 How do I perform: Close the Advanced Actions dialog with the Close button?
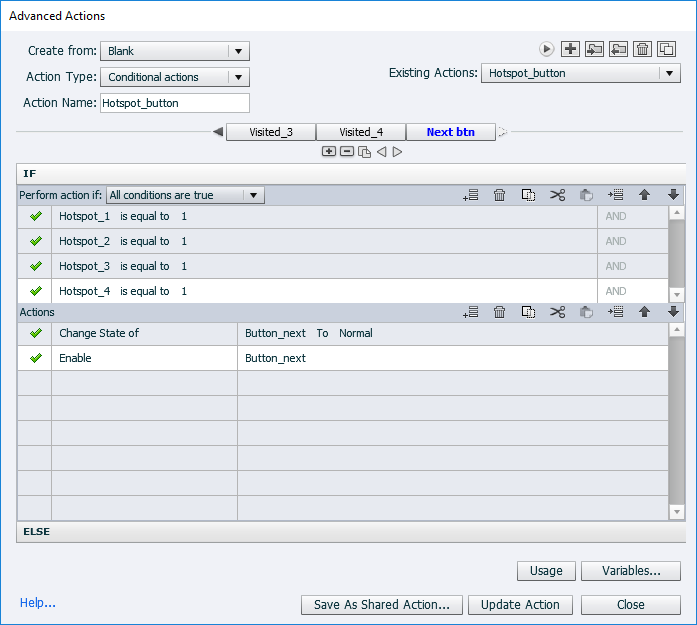[x=631, y=605]
